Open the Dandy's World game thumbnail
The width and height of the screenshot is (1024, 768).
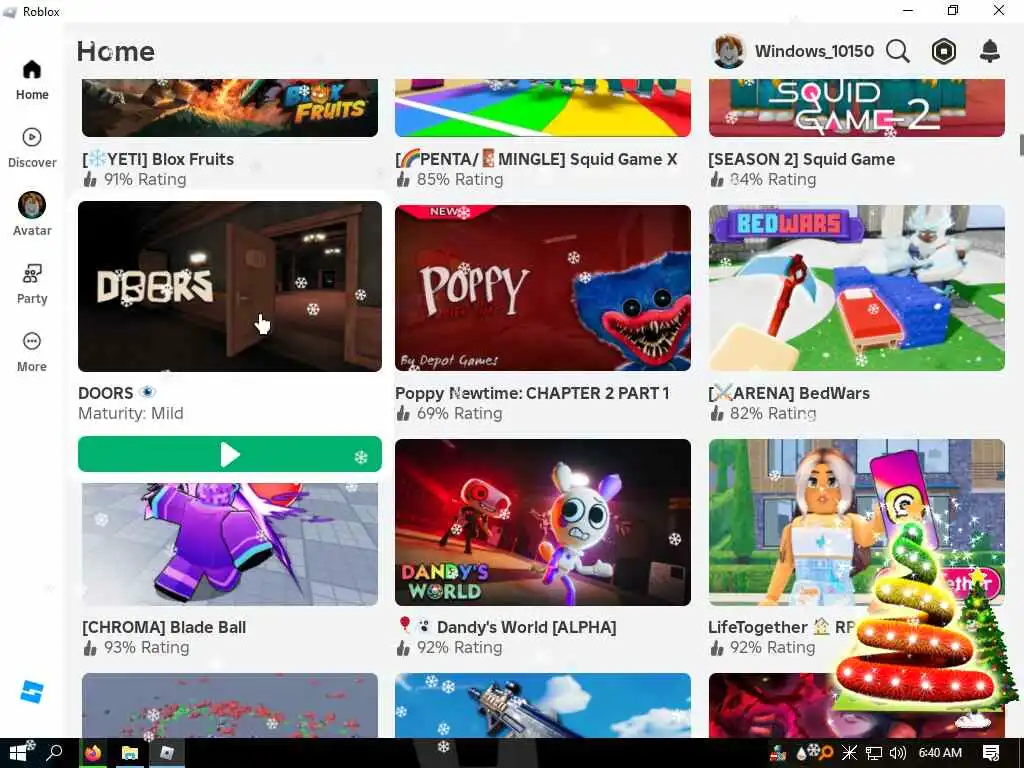click(x=543, y=522)
